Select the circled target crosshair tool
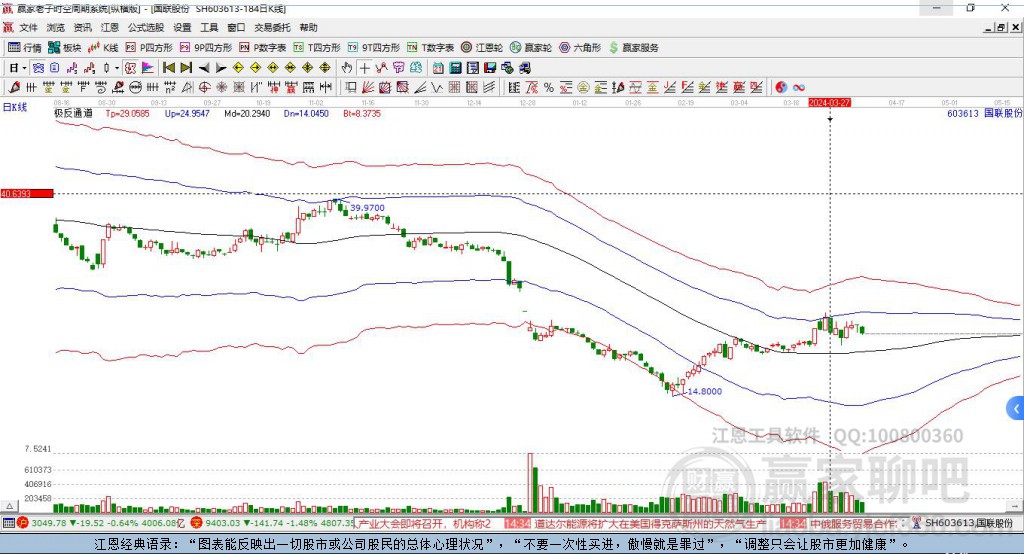 pos(204,87)
